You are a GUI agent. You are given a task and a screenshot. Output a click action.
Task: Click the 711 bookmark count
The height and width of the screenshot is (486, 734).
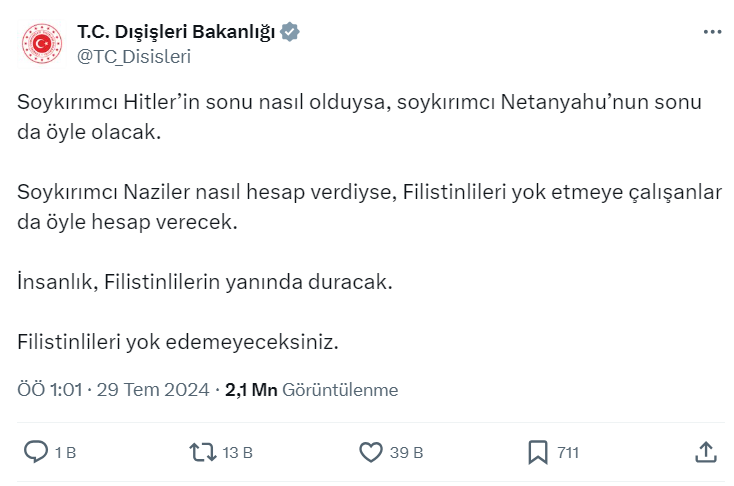[x=568, y=453]
